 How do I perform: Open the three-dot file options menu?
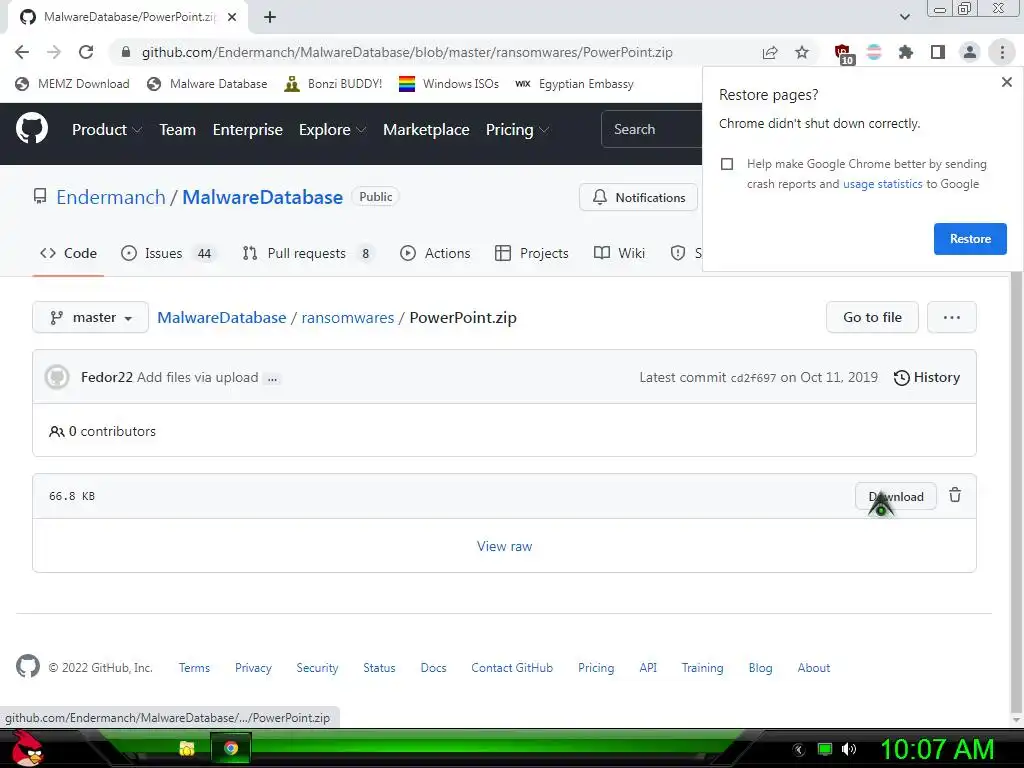pos(952,317)
